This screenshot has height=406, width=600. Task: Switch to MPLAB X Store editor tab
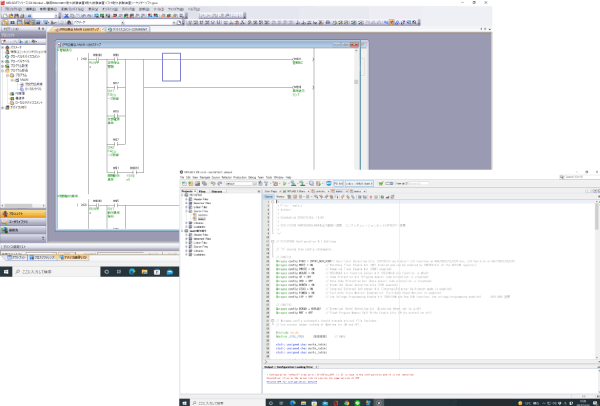click(x=296, y=191)
